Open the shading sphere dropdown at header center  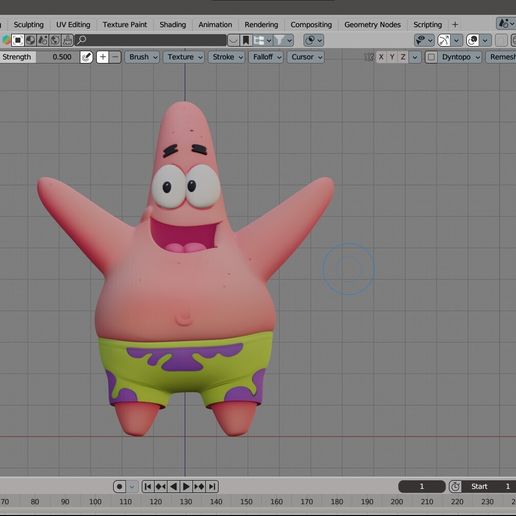314,41
